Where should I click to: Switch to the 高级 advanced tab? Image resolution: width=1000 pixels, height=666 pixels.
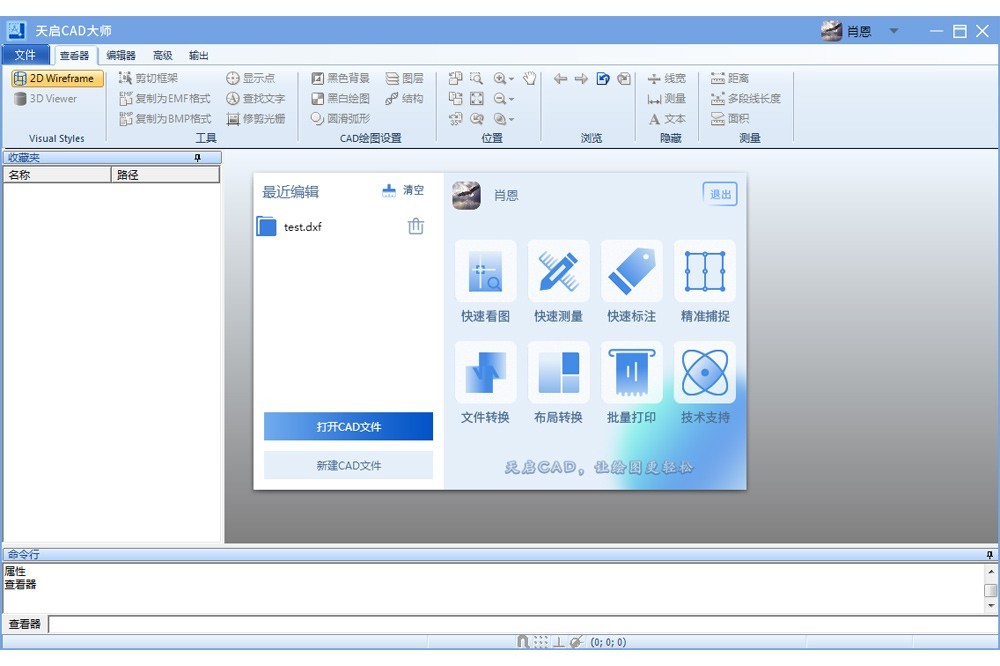(x=163, y=56)
